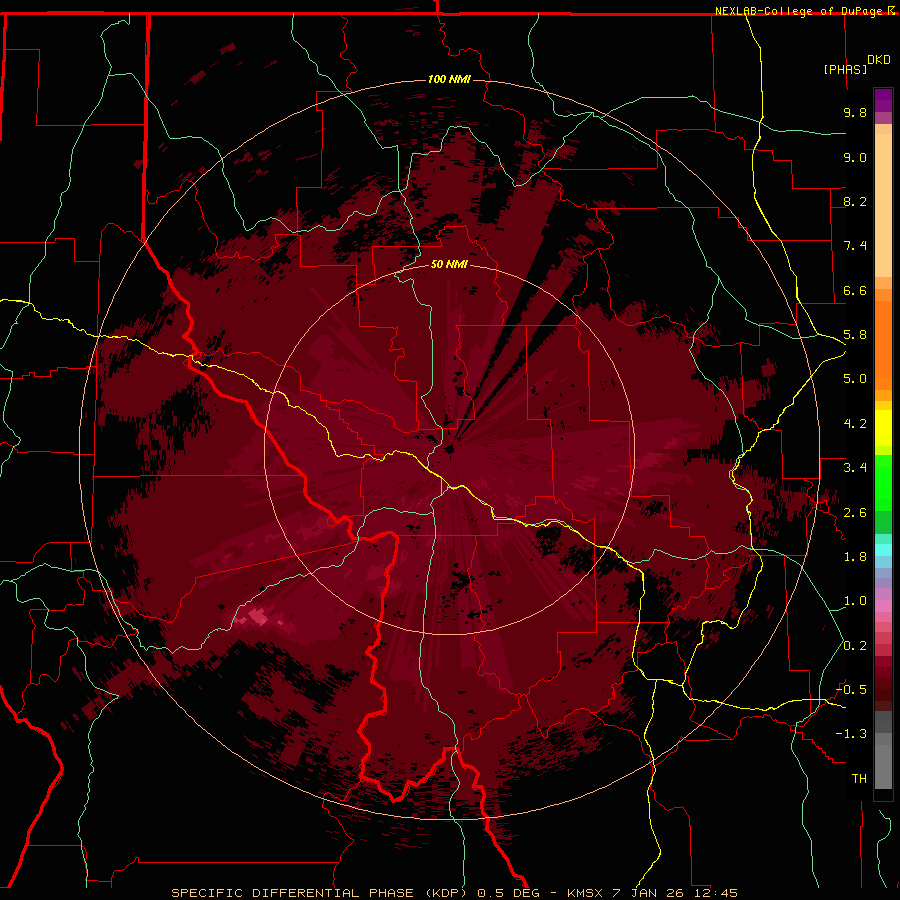The image size is (900, 900).
Task: Click the 5.0 value on the scale
Action: (855, 379)
